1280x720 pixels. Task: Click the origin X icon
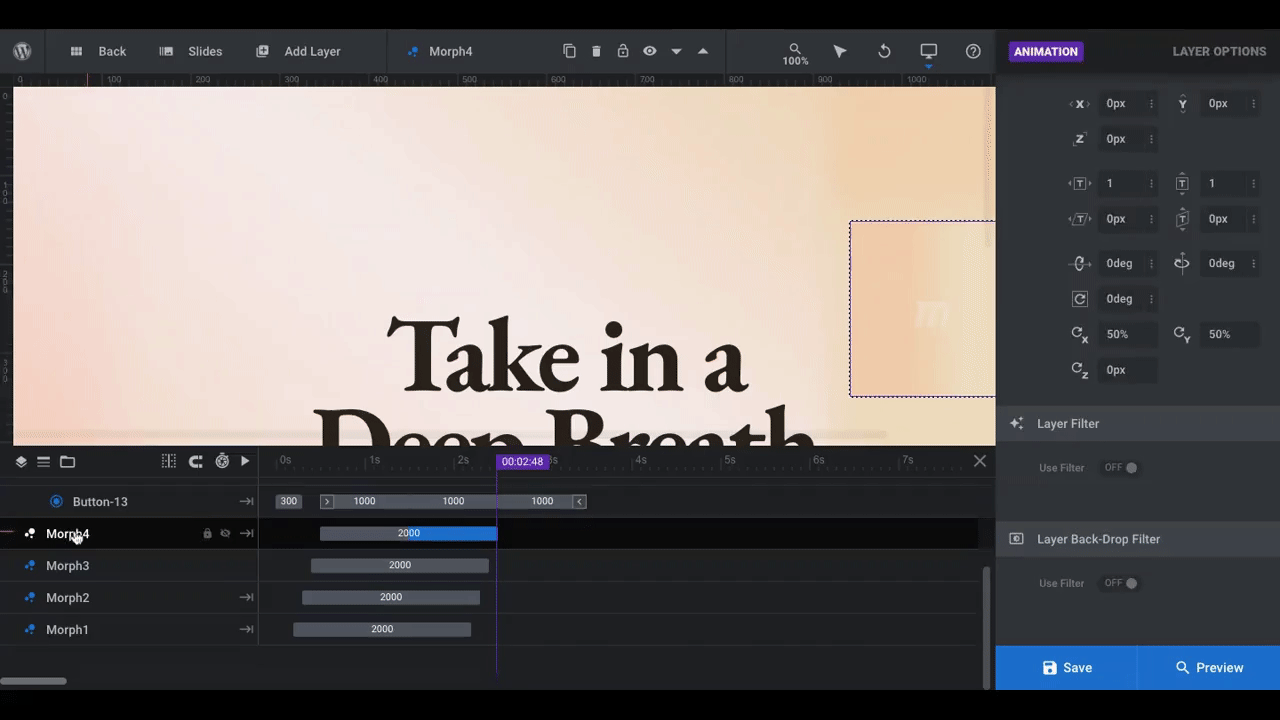tap(1079, 334)
